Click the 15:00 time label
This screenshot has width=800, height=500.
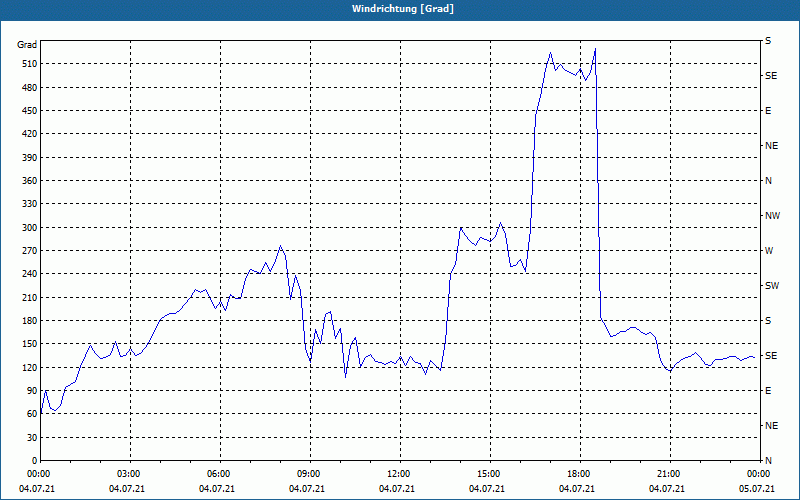(487, 474)
